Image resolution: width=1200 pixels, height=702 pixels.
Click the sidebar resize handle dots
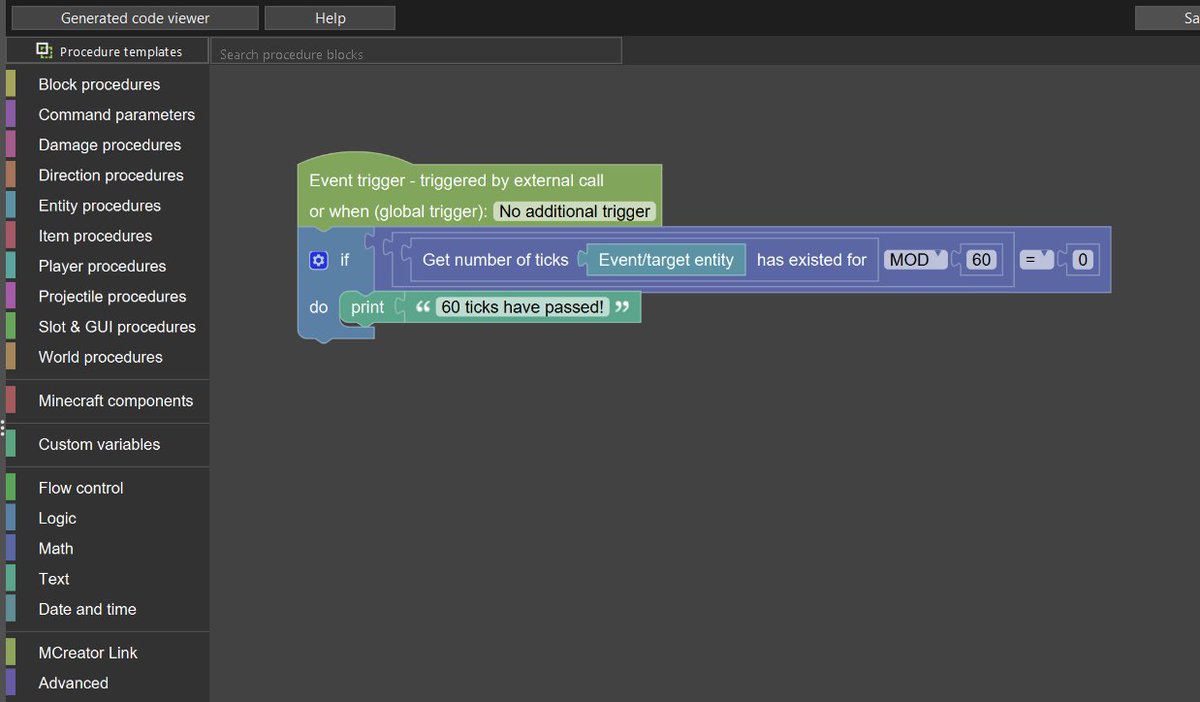pyautogui.click(x=3, y=427)
